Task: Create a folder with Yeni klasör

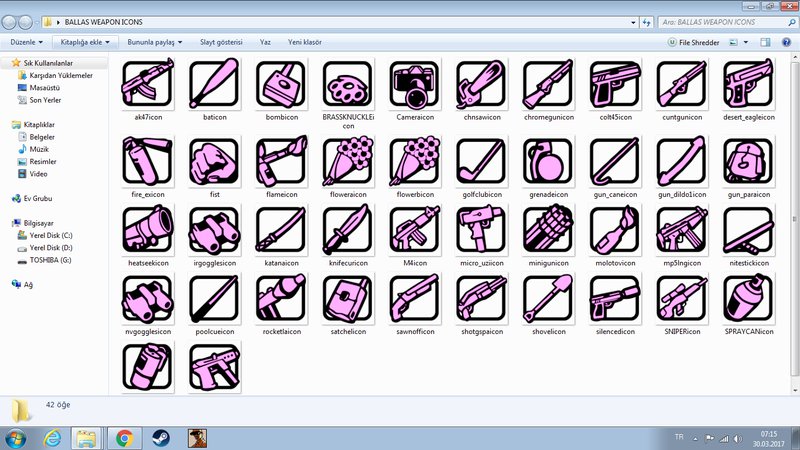Action: coord(305,42)
